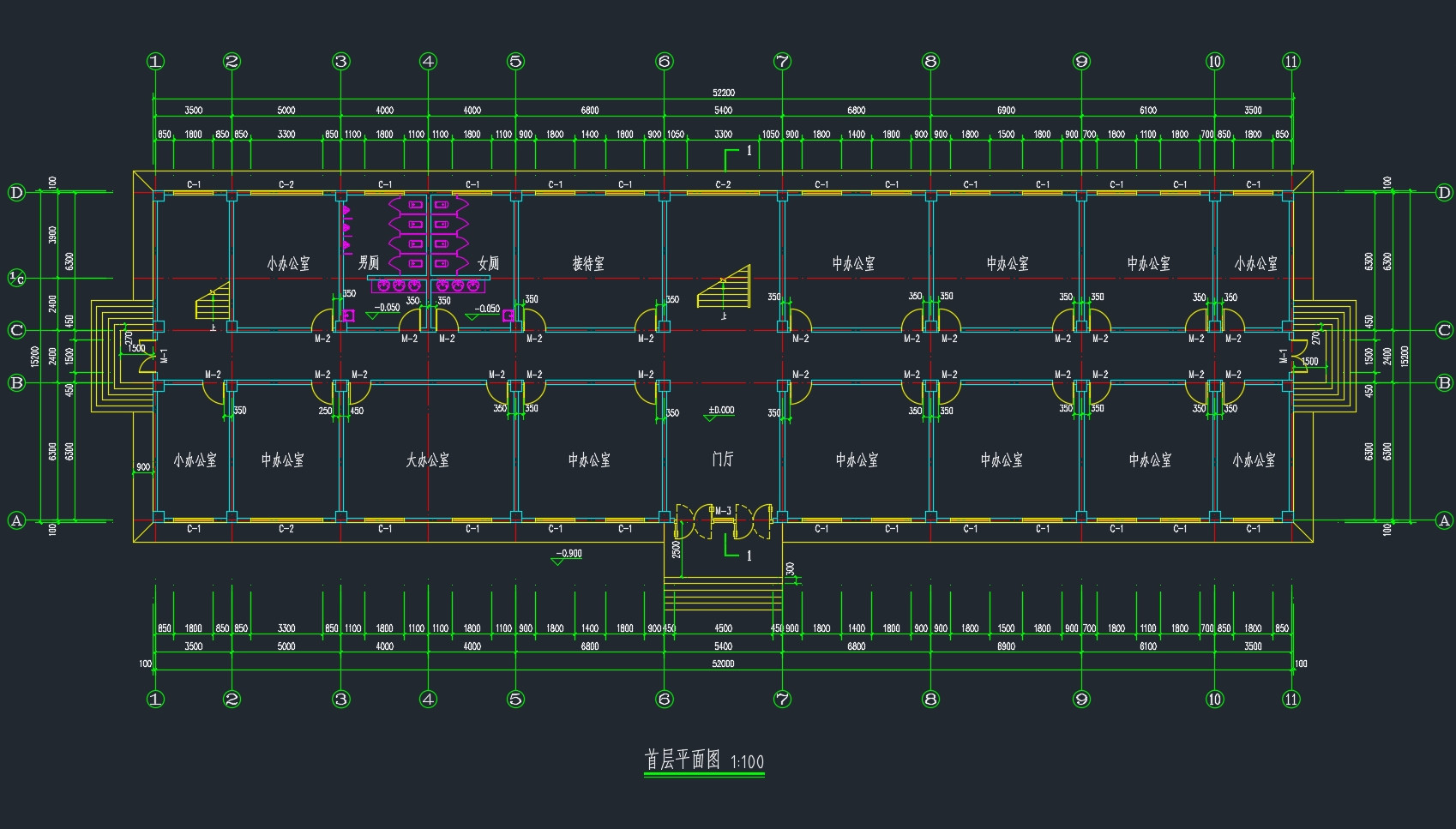Image resolution: width=1456 pixels, height=829 pixels.
Task: Select the 大办公室 room label
Action: click(427, 460)
